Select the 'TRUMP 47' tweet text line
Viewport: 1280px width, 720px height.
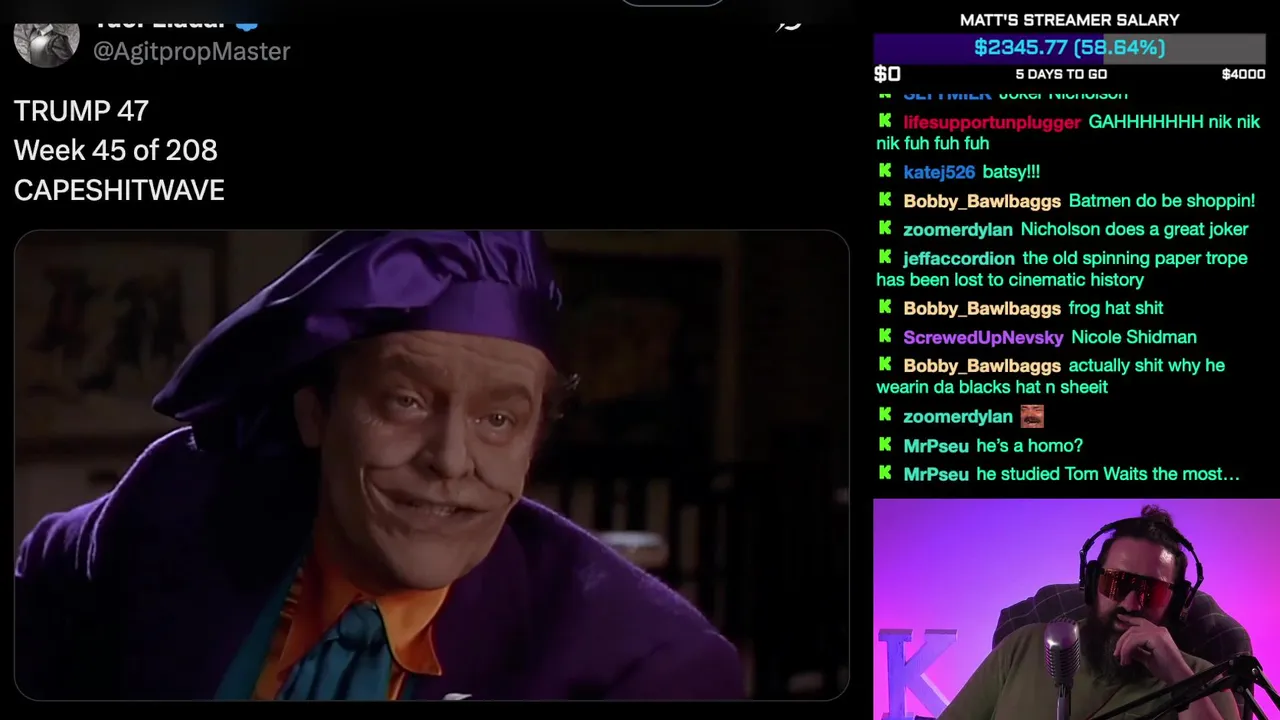click(x=81, y=111)
